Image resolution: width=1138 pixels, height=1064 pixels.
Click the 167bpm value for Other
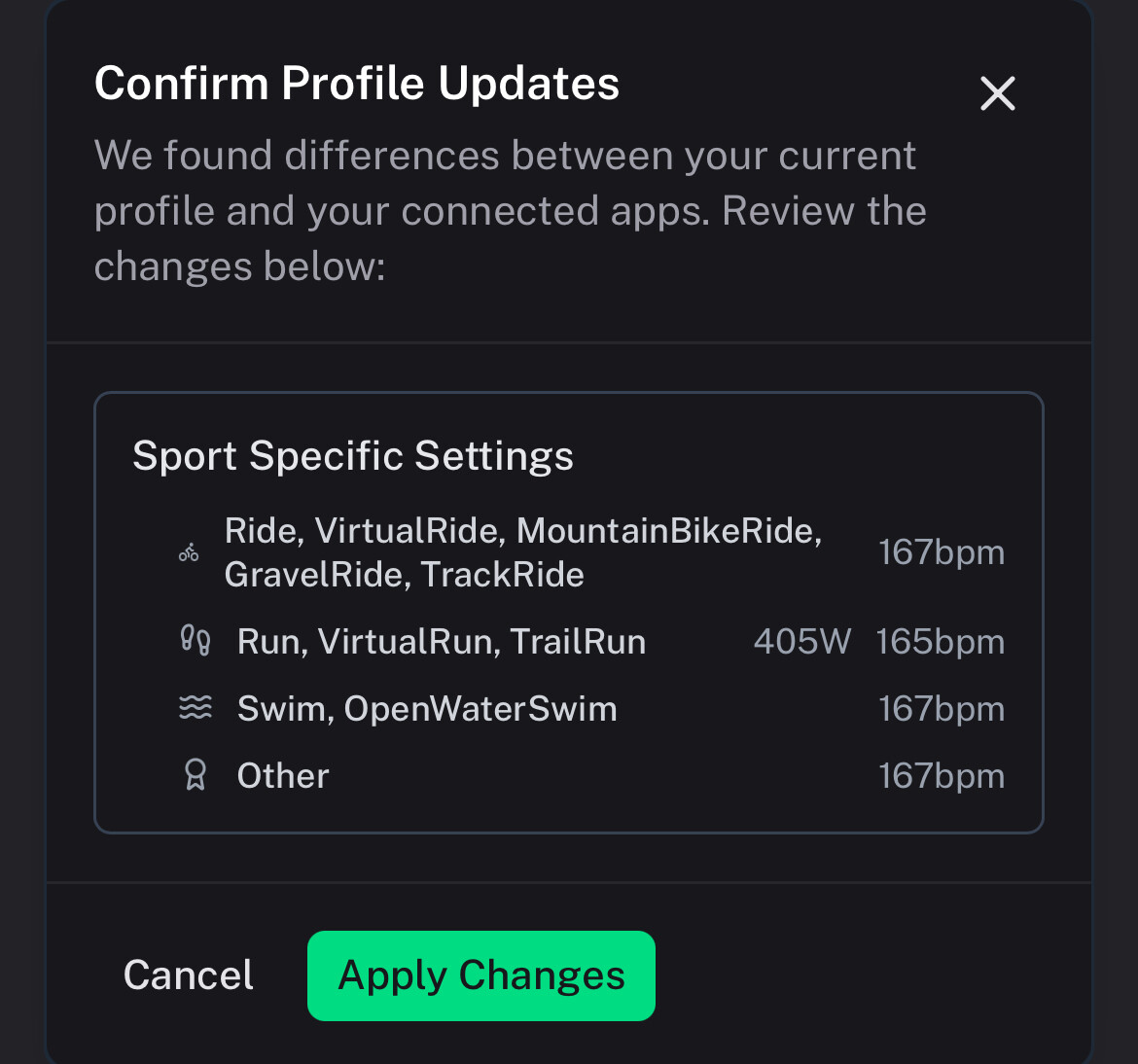[x=942, y=776]
